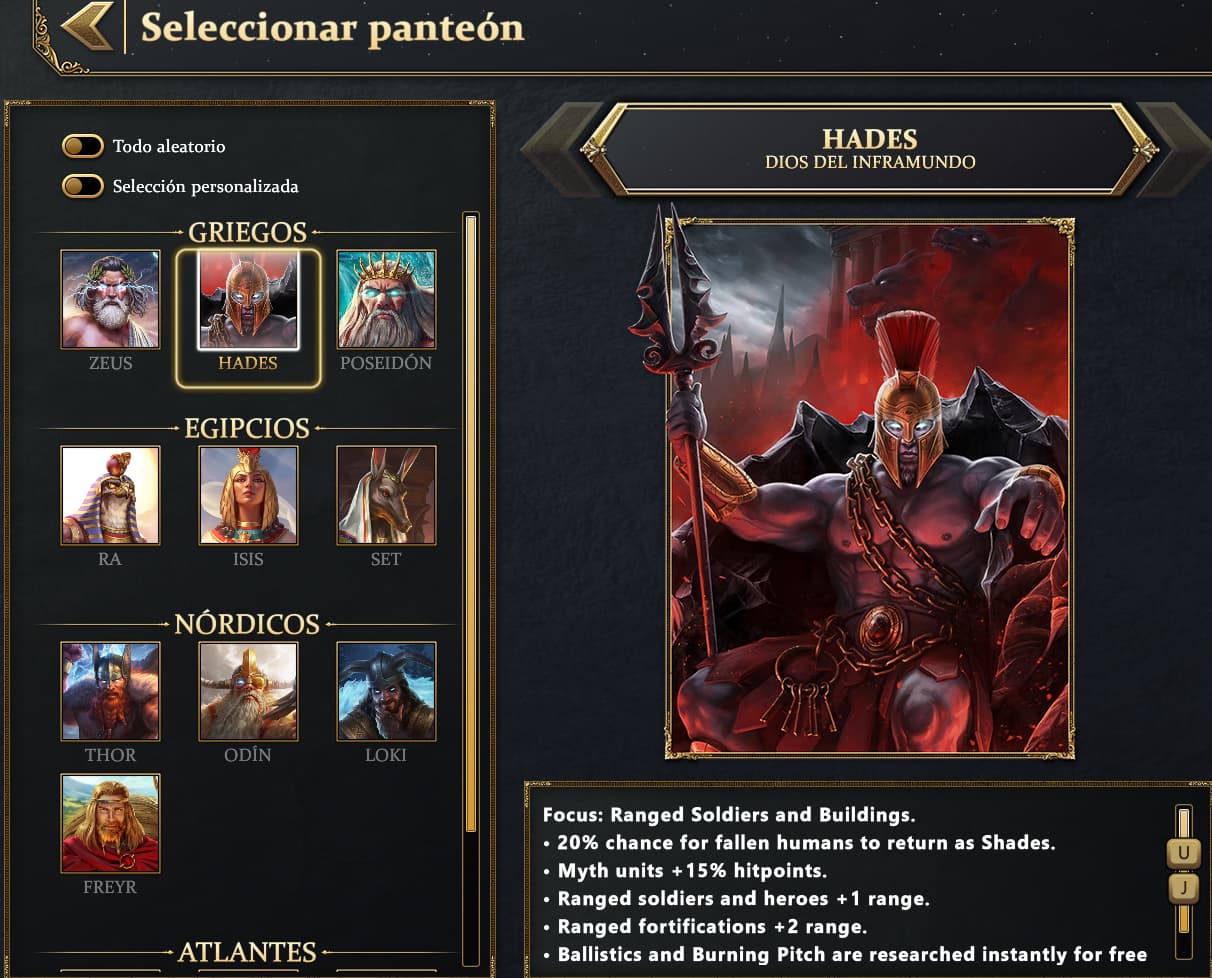Select the Freyr god portrait

(110, 823)
